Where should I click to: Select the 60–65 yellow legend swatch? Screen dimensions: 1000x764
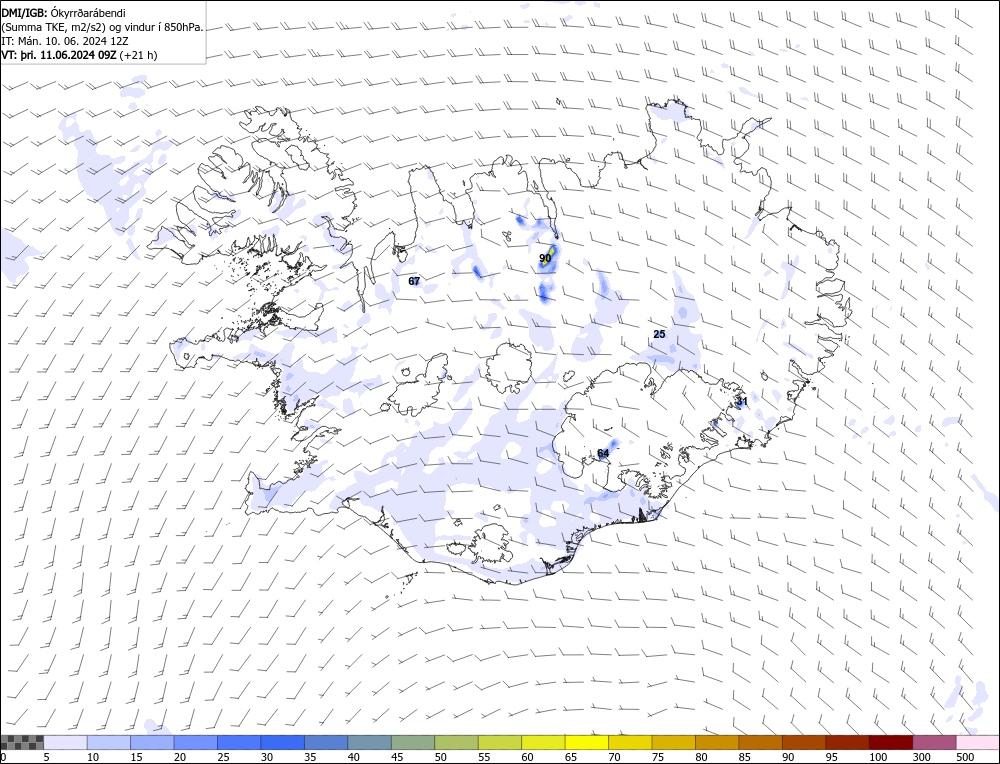(x=543, y=742)
